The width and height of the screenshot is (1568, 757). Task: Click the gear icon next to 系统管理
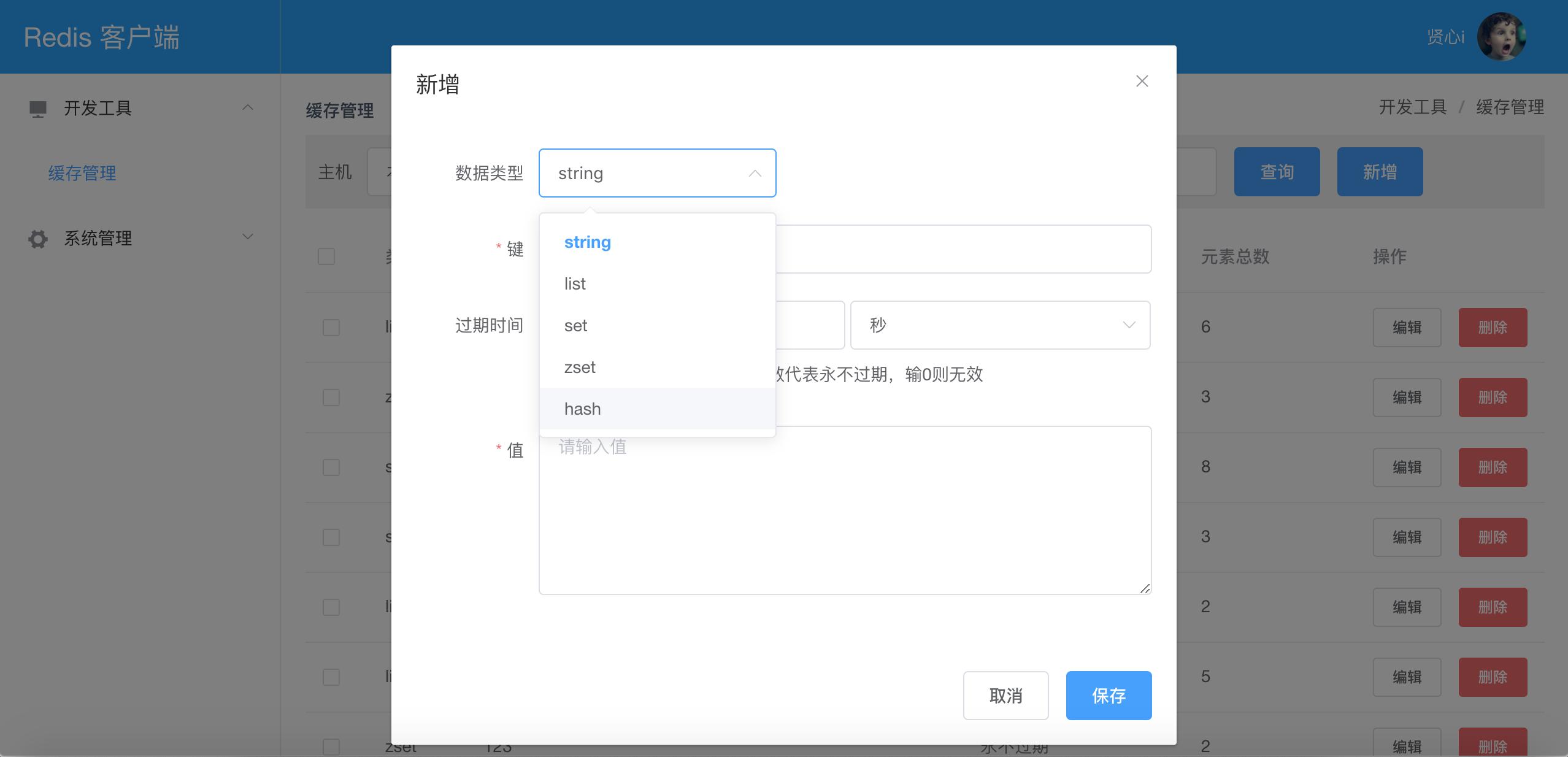coord(37,239)
